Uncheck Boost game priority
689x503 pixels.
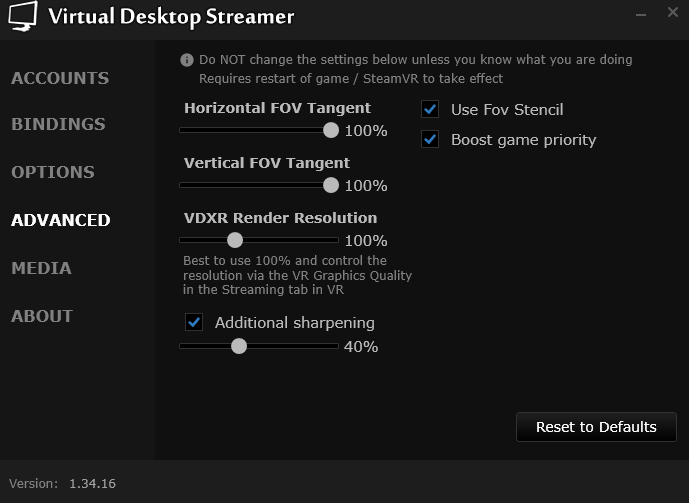(x=431, y=139)
